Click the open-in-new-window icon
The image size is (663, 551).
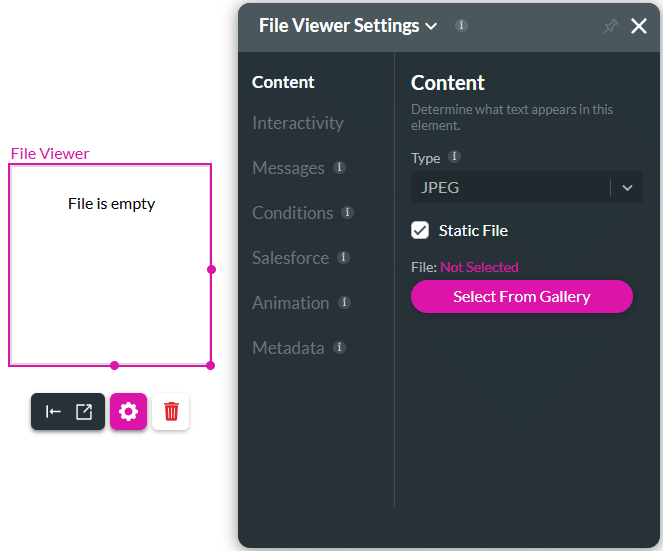(x=84, y=411)
